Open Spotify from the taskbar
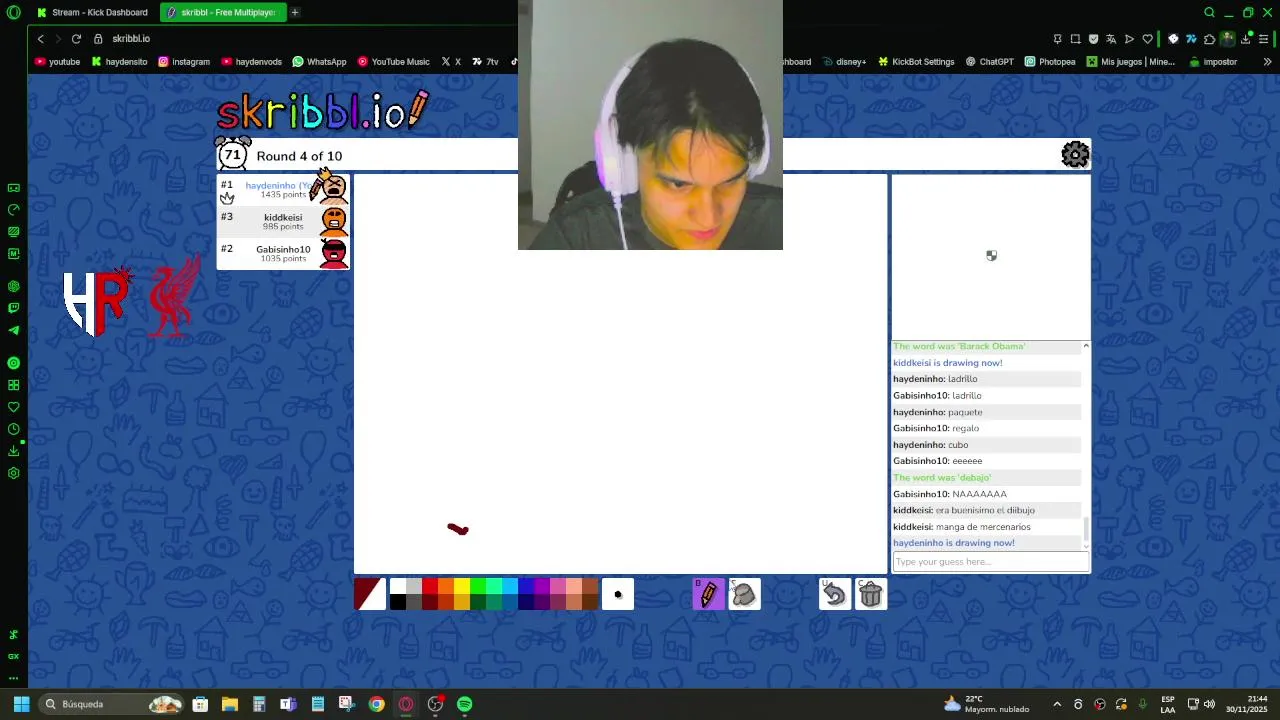Image resolution: width=1280 pixels, height=720 pixels. (x=465, y=704)
